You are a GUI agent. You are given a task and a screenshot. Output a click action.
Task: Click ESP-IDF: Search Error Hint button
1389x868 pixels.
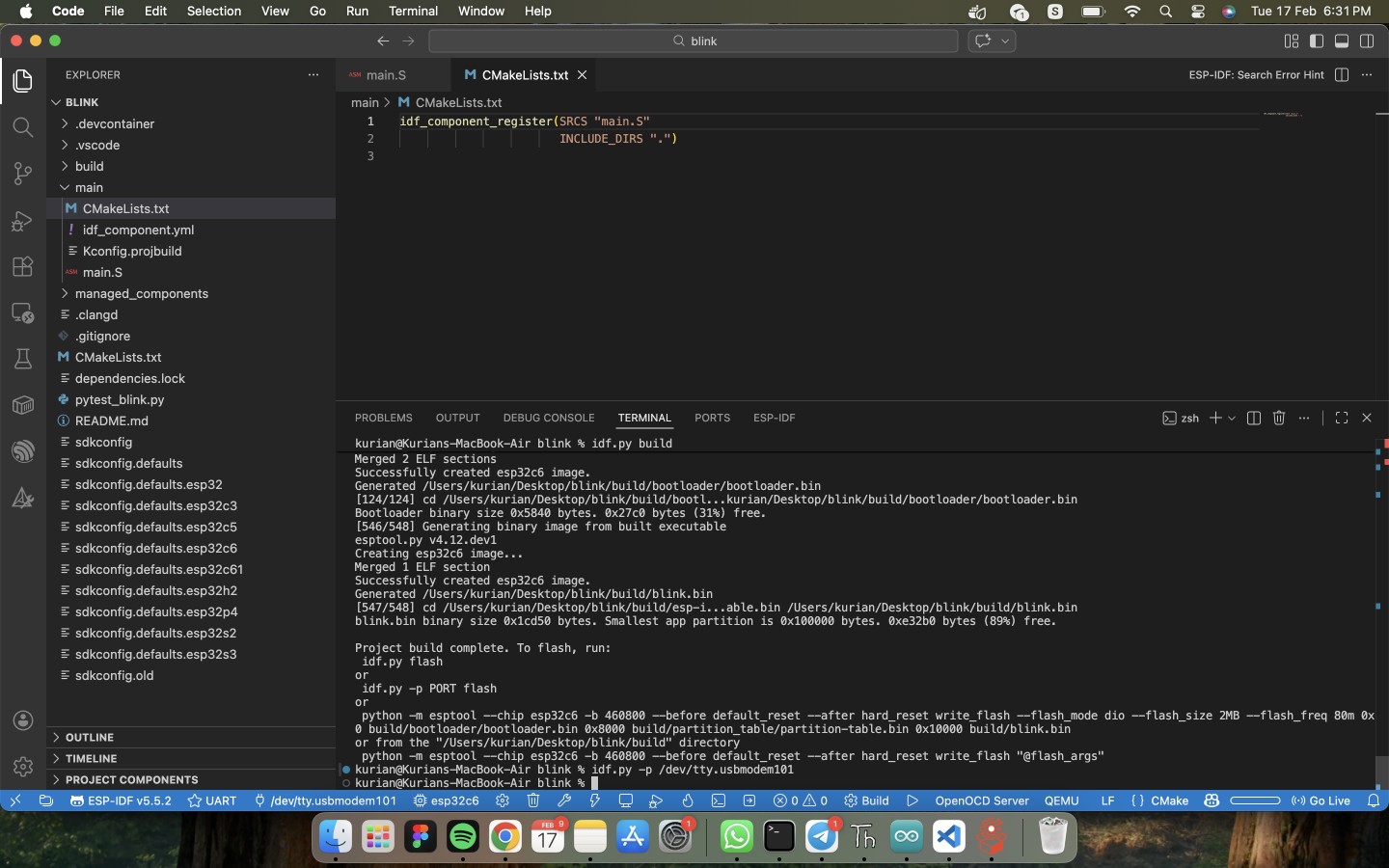(x=1256, y=75)
